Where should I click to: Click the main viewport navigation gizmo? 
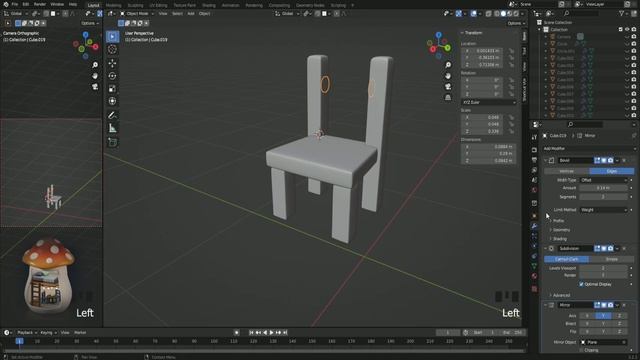439,45
